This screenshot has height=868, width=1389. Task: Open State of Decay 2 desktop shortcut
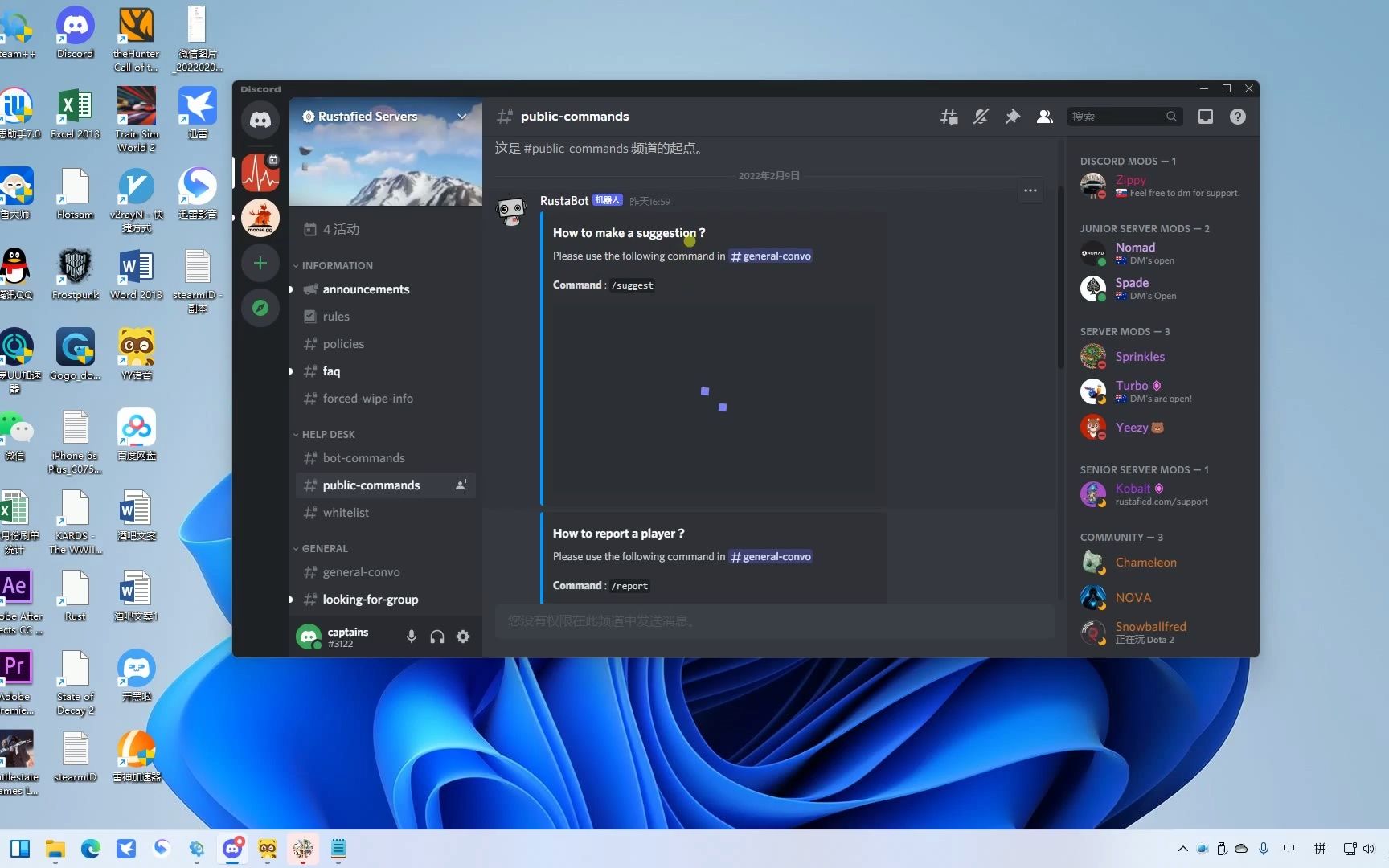[x=75, y=682]
